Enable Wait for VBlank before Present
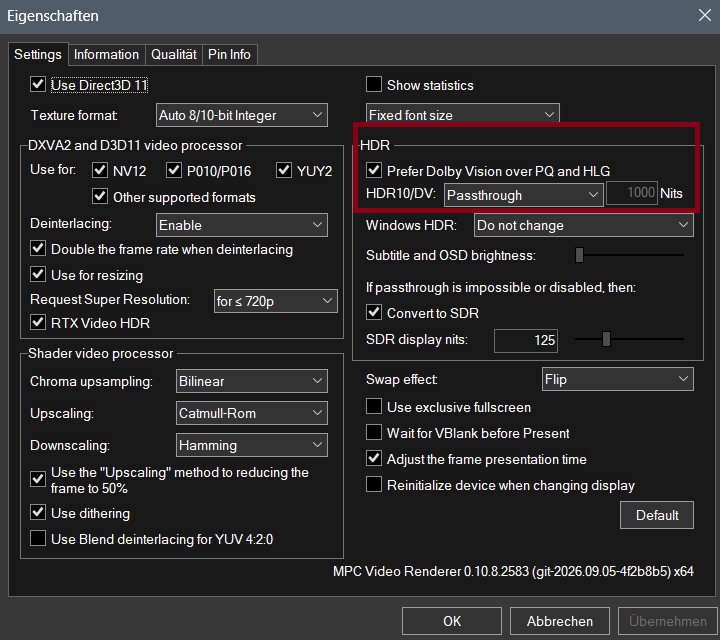This screenshot has width=720, height=640. click(374, 432)
